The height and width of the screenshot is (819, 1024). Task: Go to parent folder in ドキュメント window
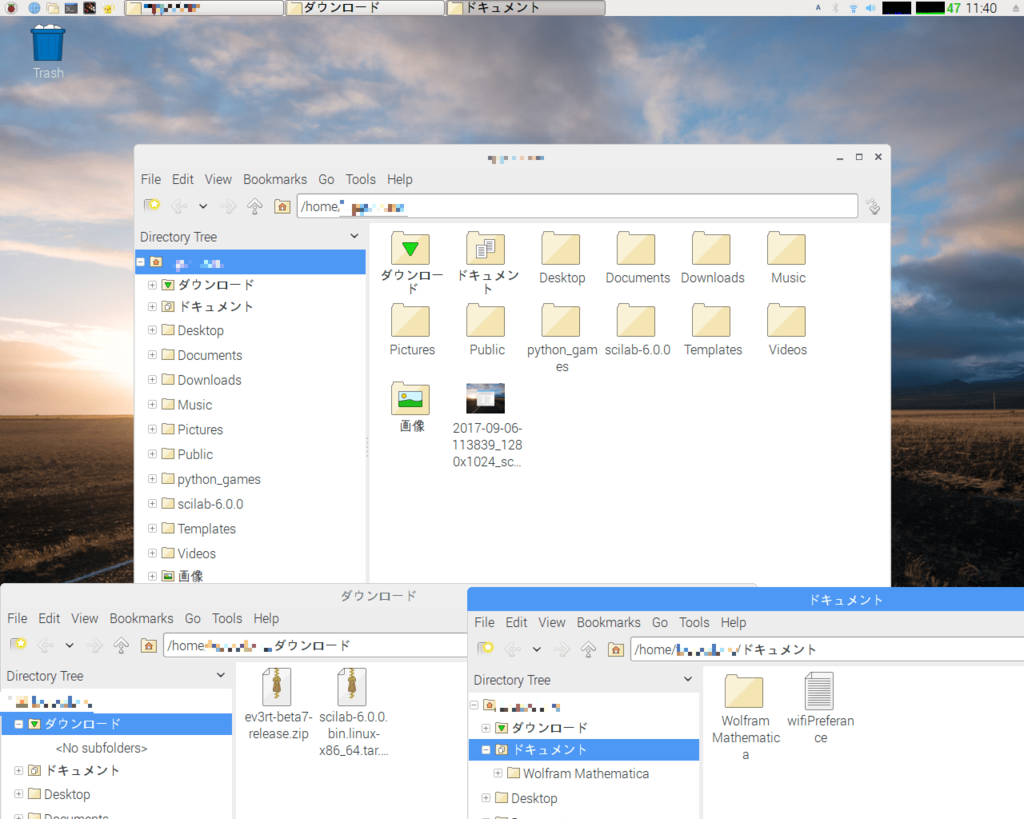tap(588, 649)
